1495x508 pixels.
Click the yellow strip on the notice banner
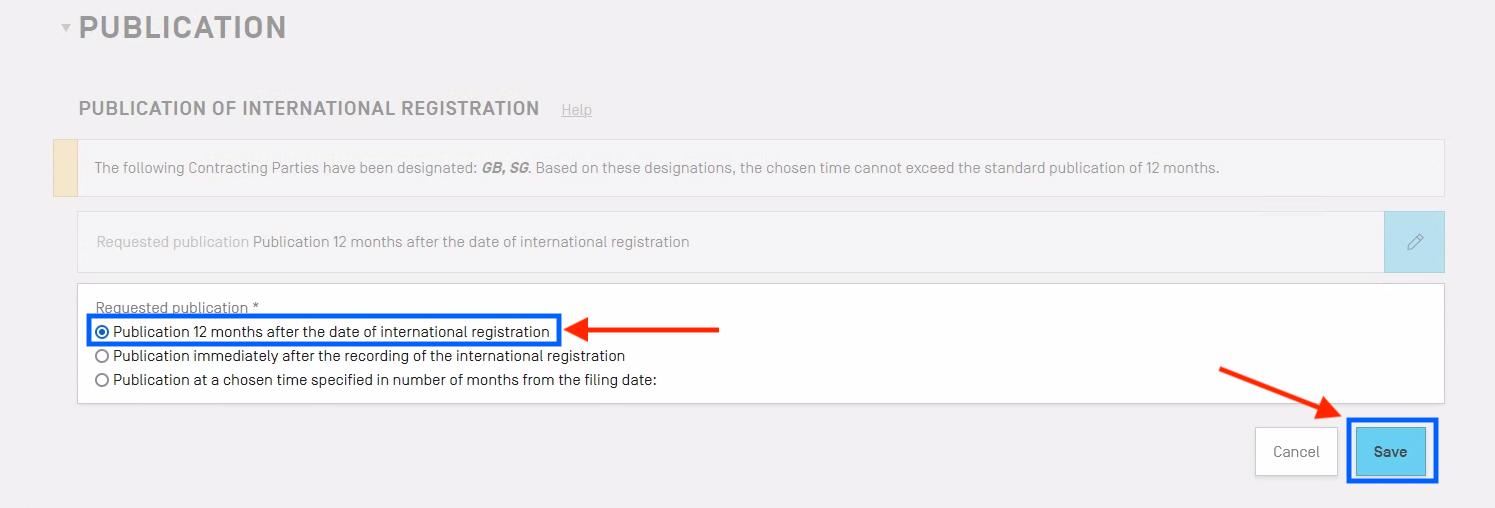pyautogui.click(x=65, y=168)
